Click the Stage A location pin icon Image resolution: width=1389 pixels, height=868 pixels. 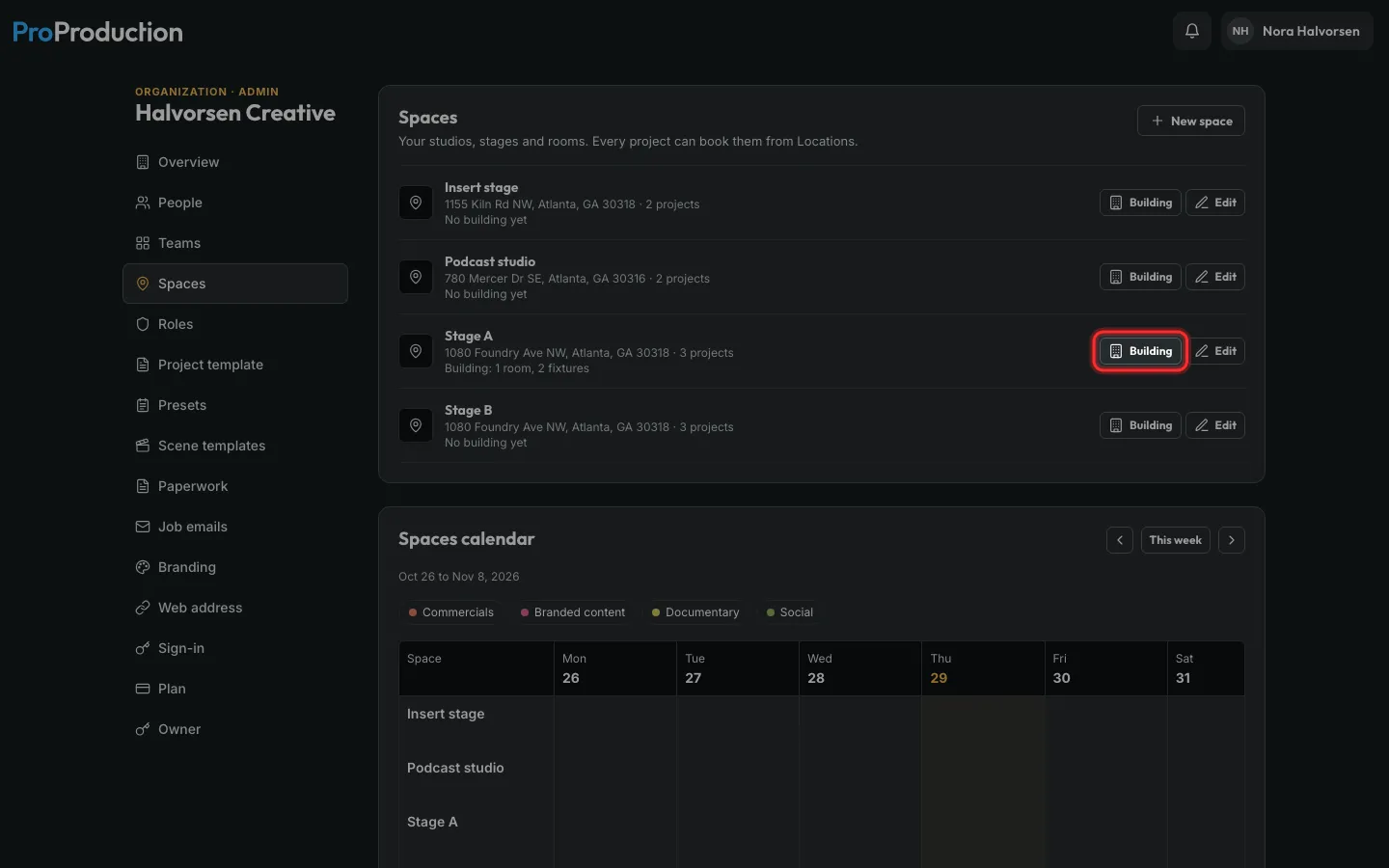416,351
